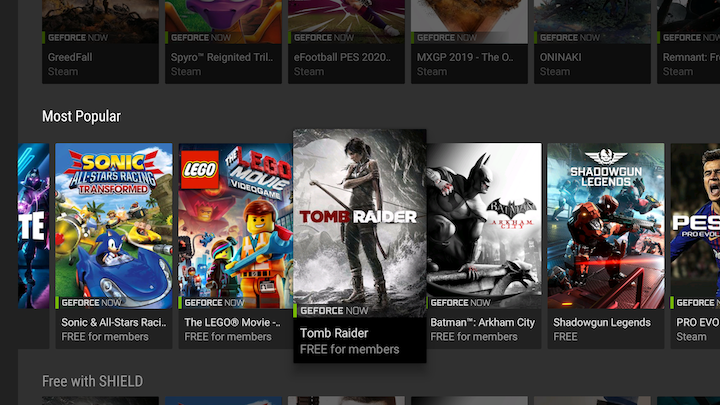Image resolution: width=720 pixels, height=405 pixels.
Task: Click 'Steam' label under GreedFall
Action: 63,72
